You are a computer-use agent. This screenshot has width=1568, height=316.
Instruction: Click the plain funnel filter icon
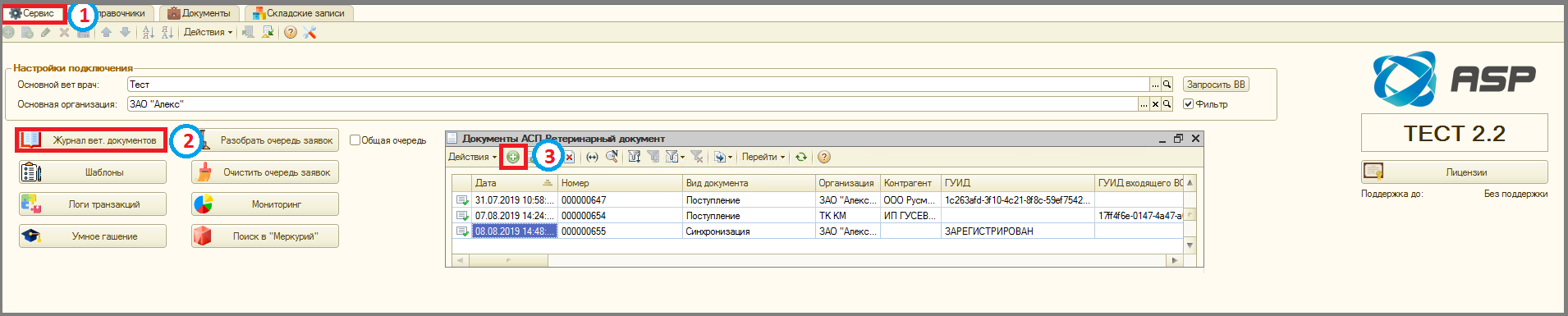click(653, 157)
